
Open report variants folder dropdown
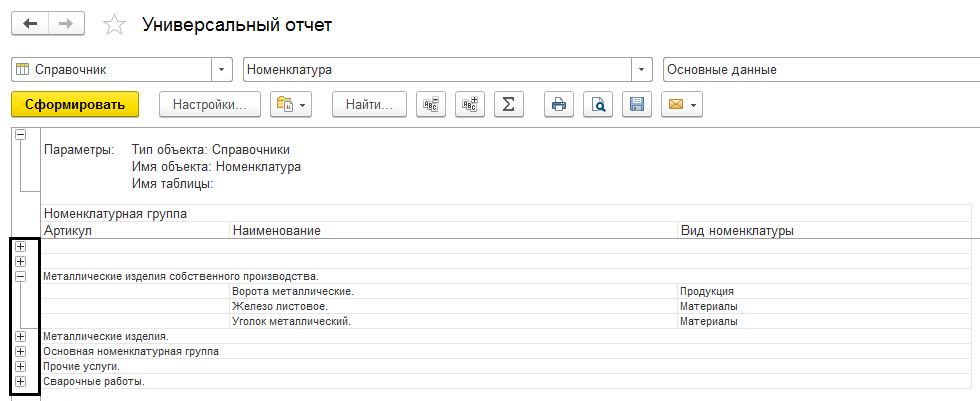[x=292, y=104]
